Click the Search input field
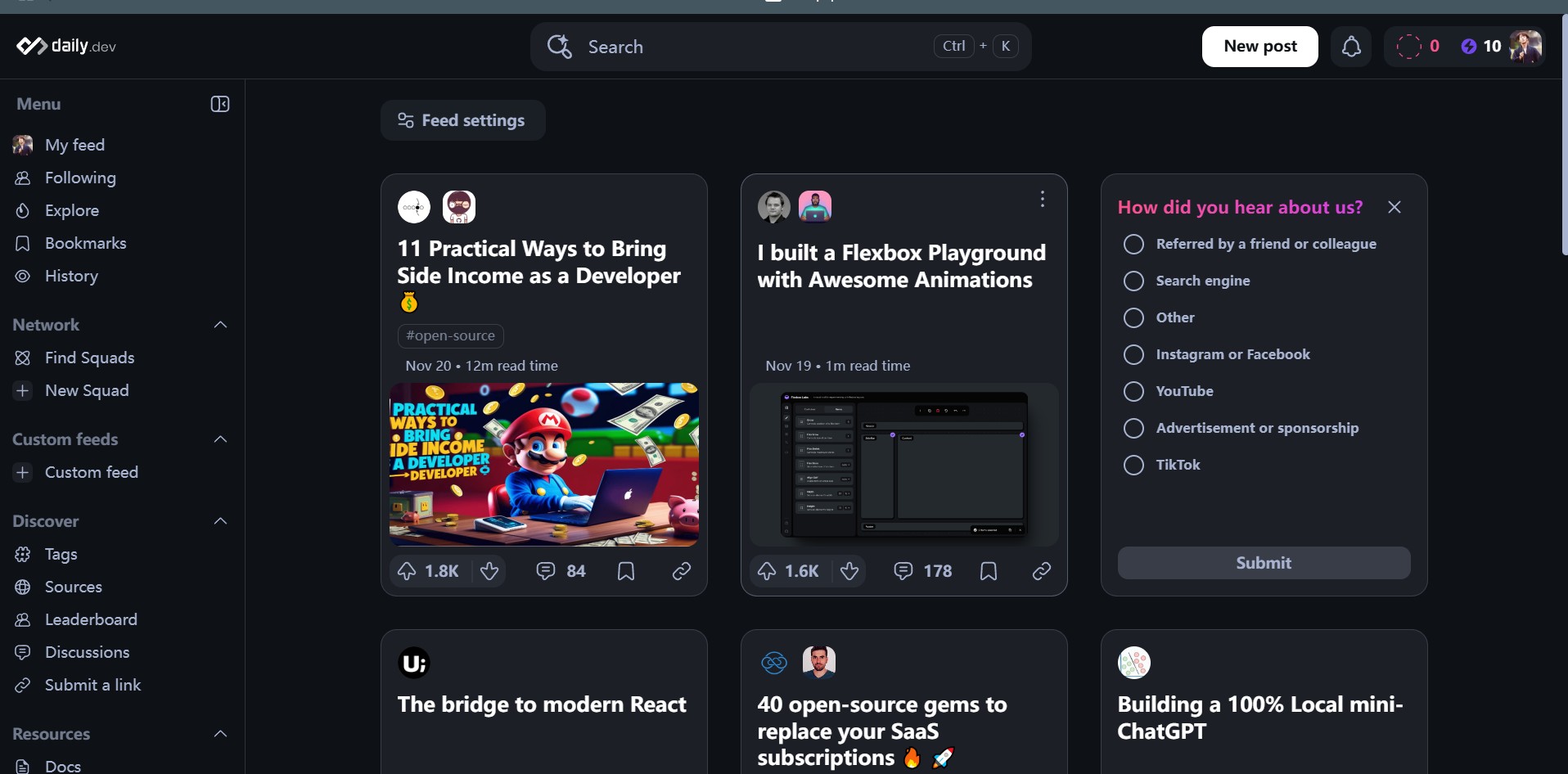Screen dimensions: 1568x774 coord(781,47)
